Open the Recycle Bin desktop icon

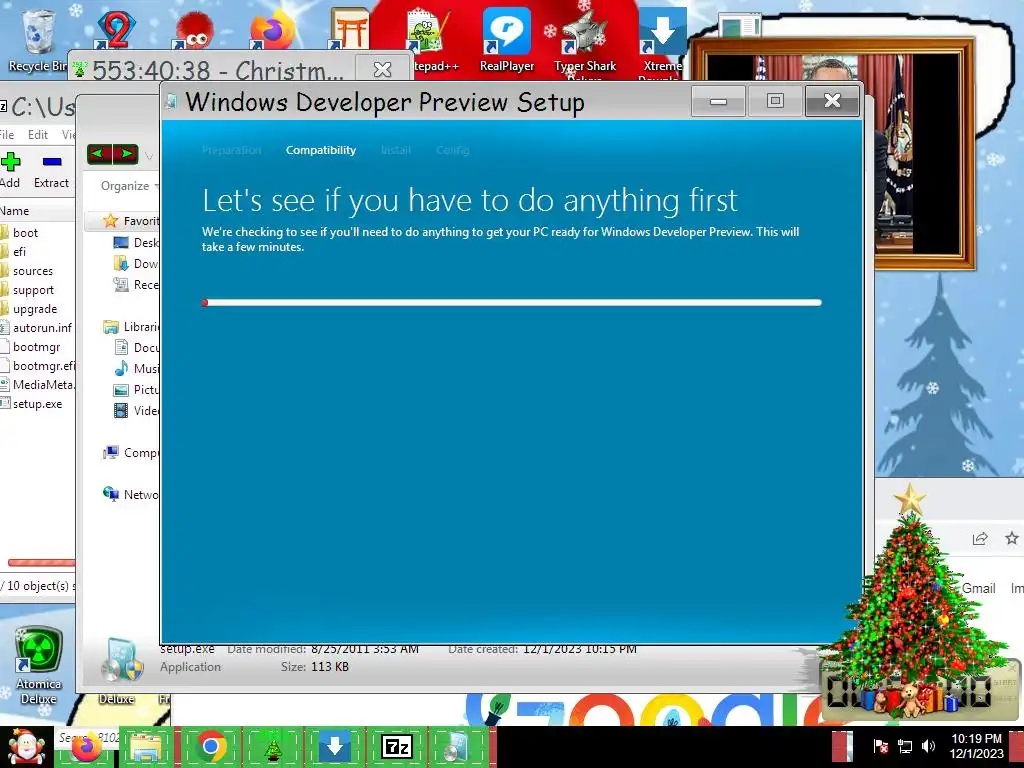37,39
